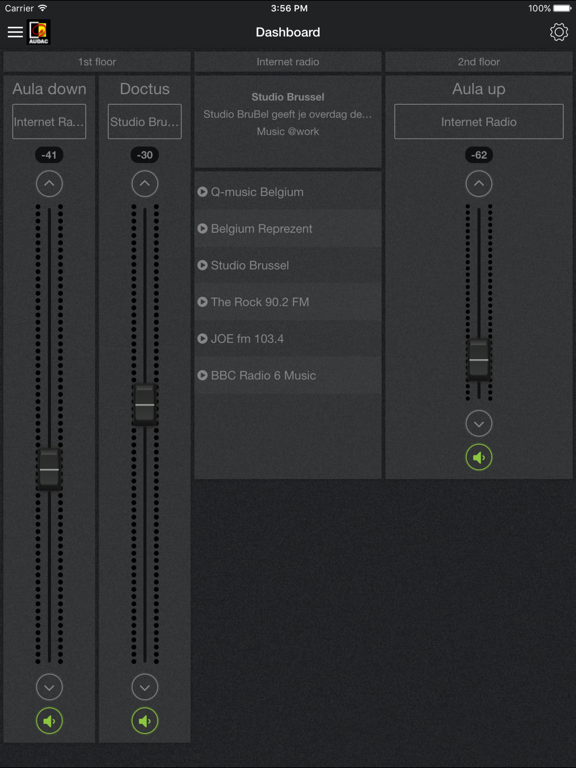
Task: Tap the Wi-Fi status icon
Action: 43,8
